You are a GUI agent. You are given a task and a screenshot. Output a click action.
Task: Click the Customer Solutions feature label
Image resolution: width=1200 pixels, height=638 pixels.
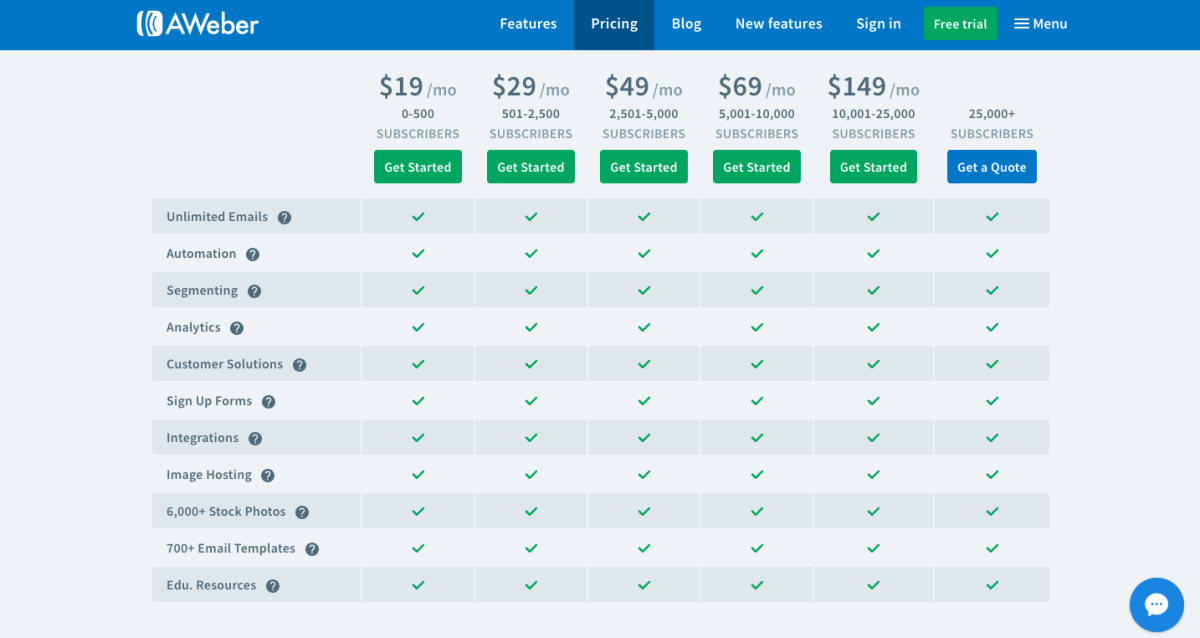(225, 365)
